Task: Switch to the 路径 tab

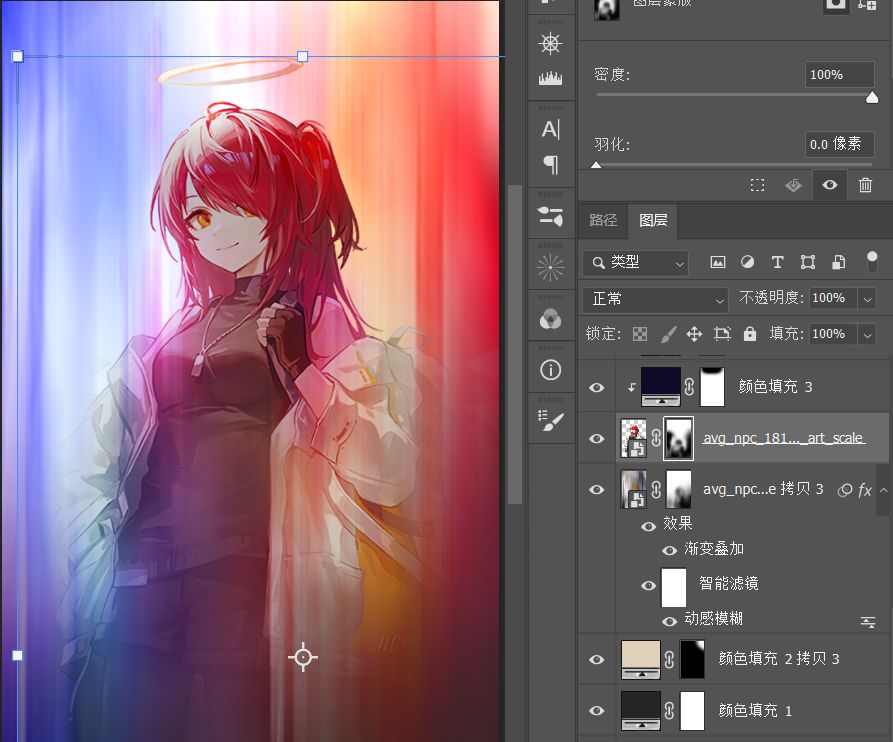Action: point(603,220)
